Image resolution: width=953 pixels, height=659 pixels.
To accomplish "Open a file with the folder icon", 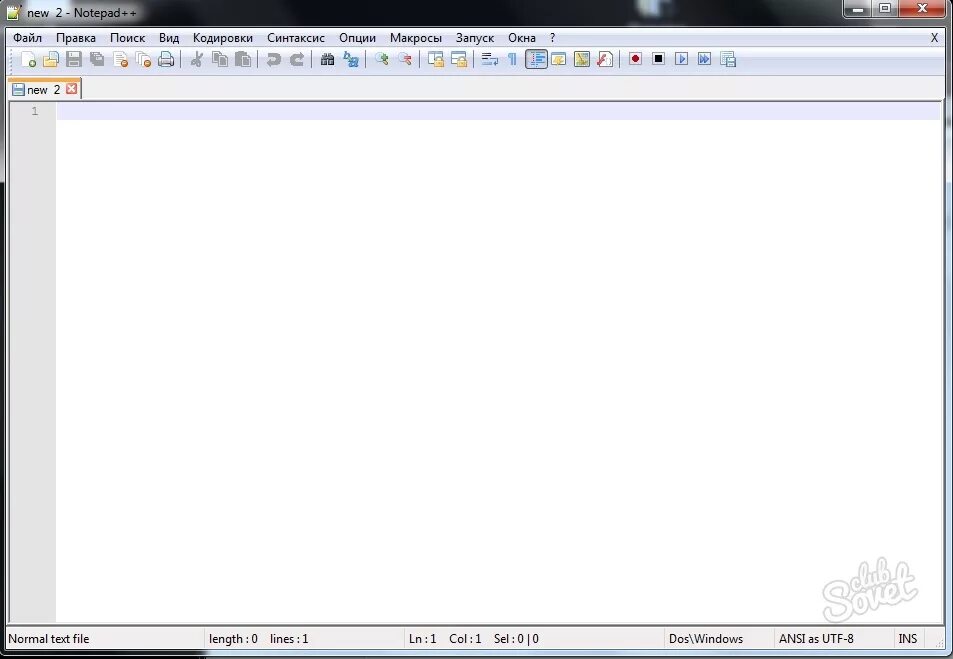I will pos(51,59).
